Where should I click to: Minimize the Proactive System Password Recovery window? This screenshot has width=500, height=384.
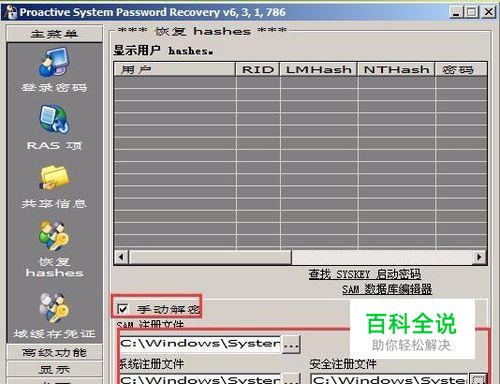pyautogui.click(x=456, y=12)
